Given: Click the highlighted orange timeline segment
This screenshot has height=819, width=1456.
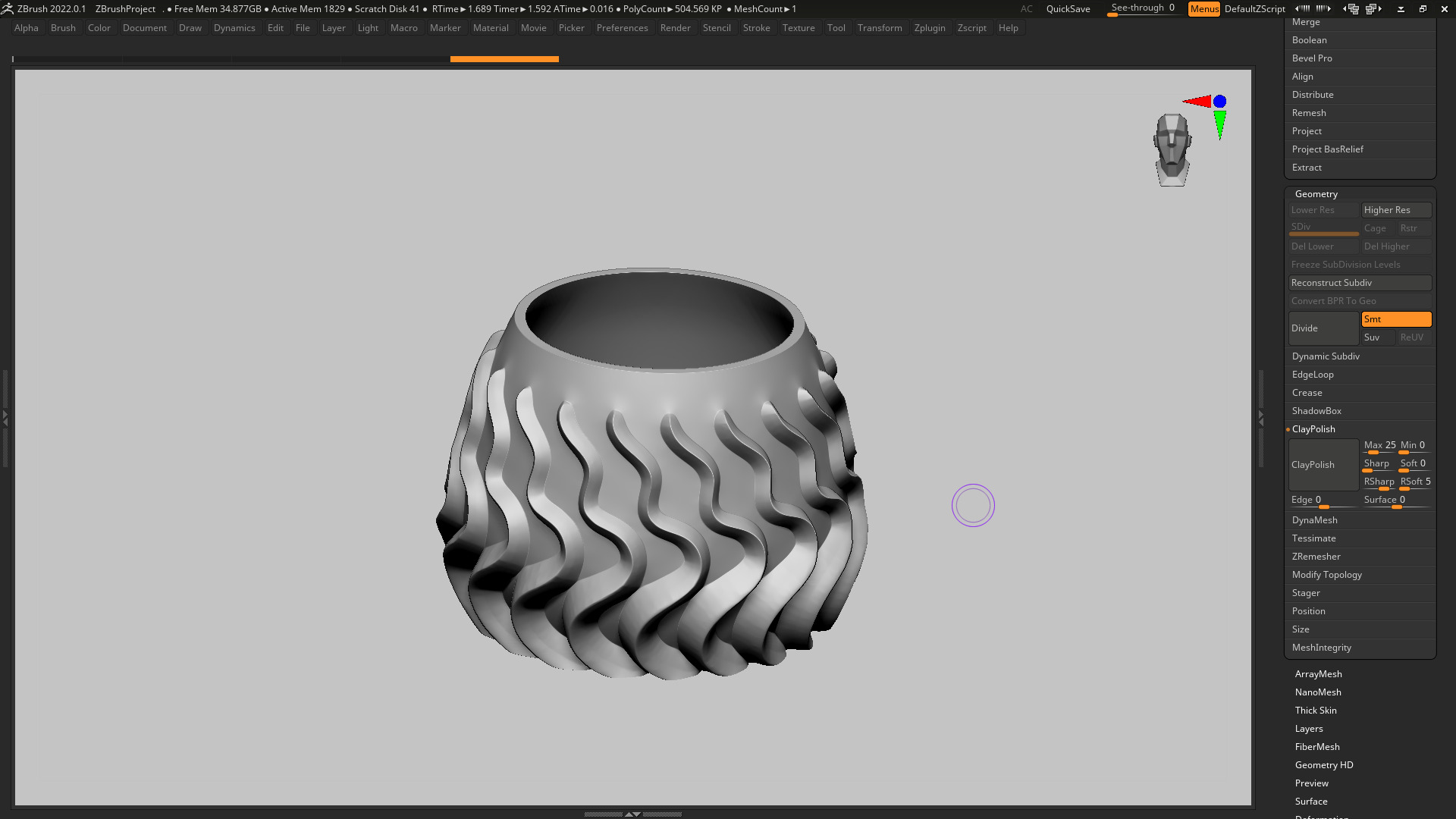Looking at the screenshot, I should tap(504, 59).
